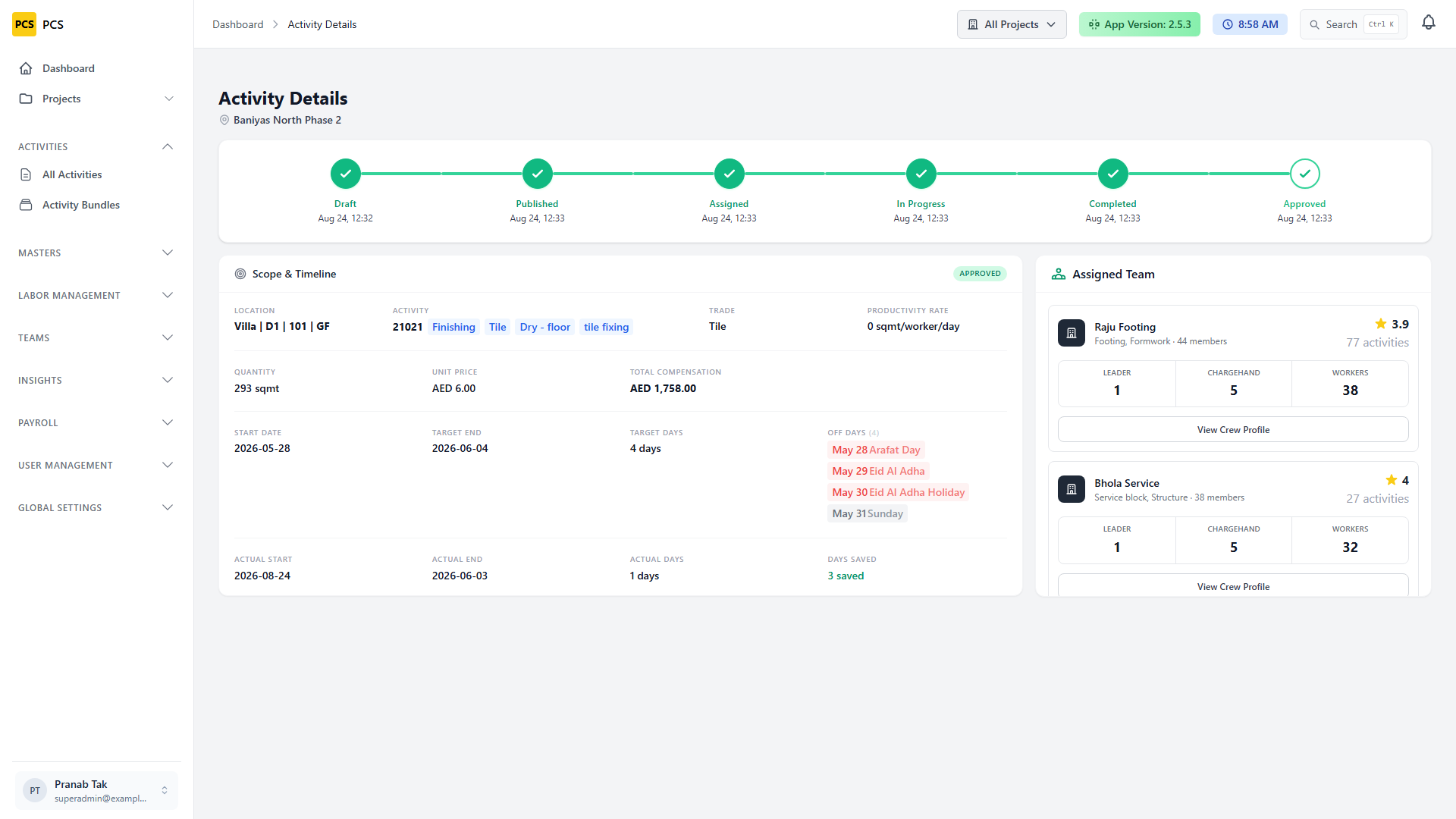Click the All Activities document icon

[26, 174]
